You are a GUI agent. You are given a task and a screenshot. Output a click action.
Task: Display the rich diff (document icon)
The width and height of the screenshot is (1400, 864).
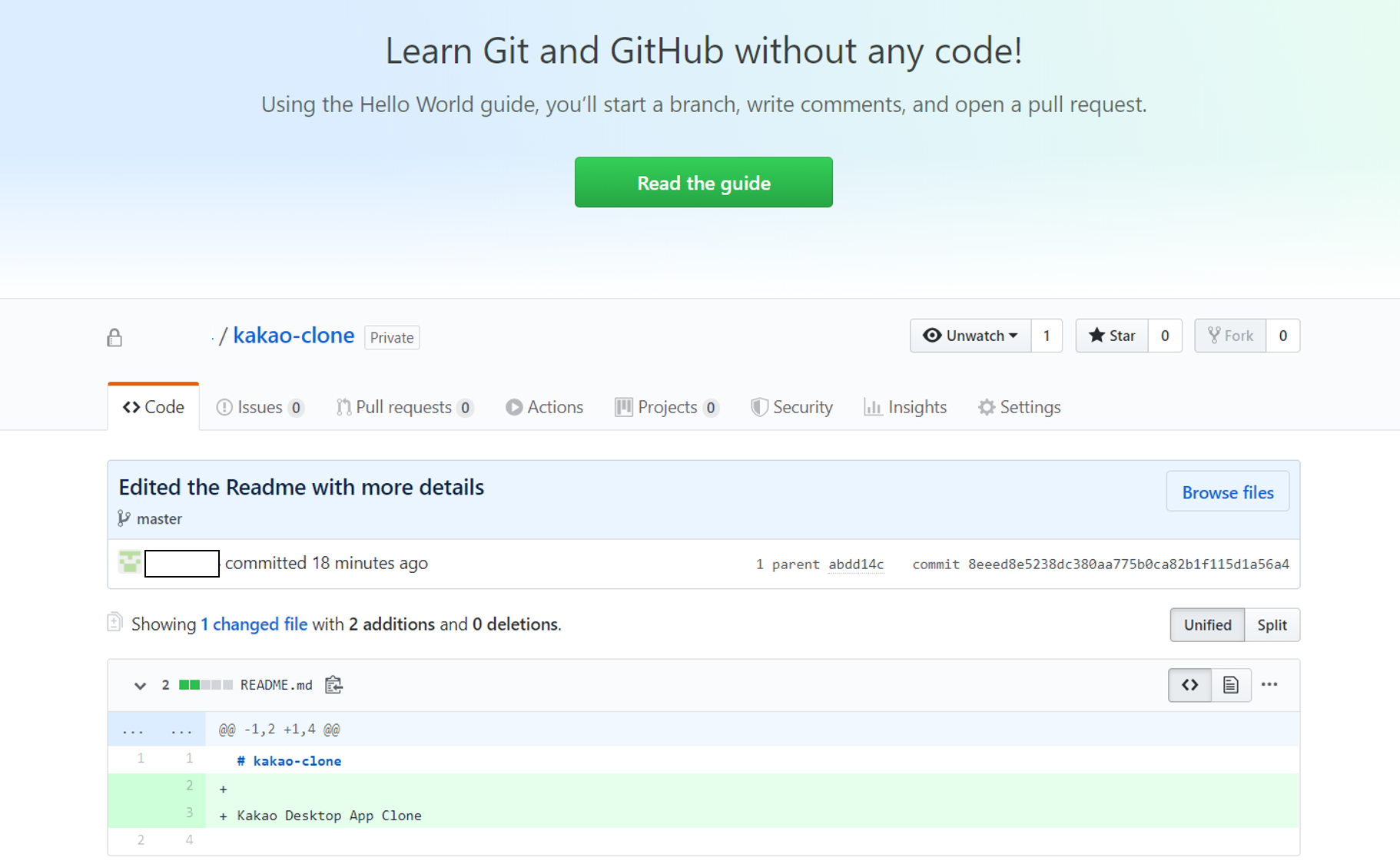(x=1231, y=685)
